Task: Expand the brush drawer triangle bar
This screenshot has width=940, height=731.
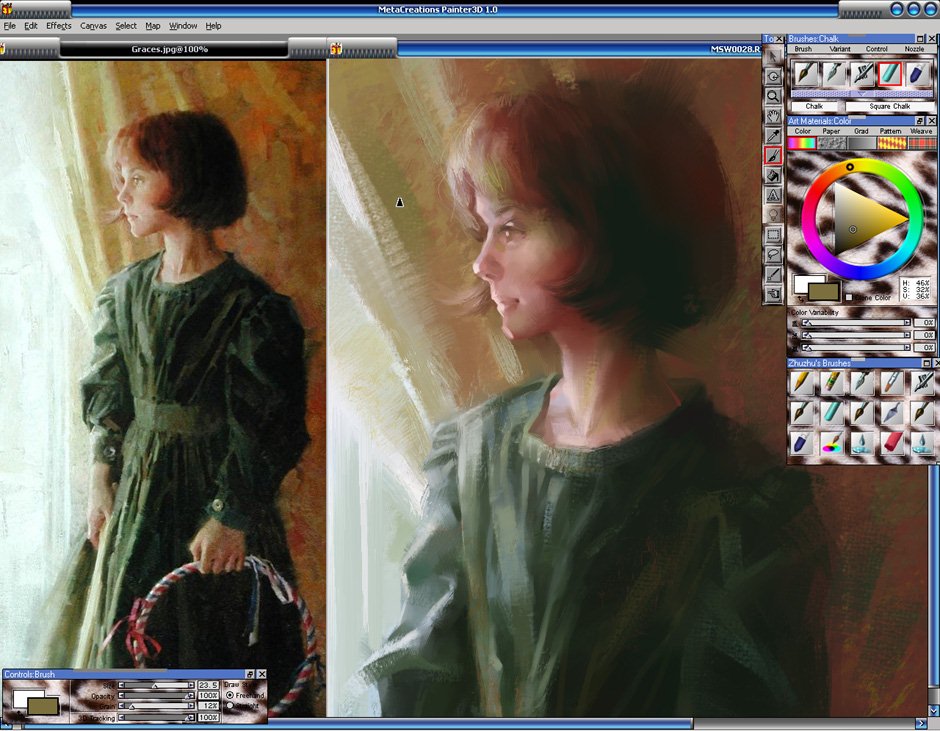Action: click(x=862, y=94)
